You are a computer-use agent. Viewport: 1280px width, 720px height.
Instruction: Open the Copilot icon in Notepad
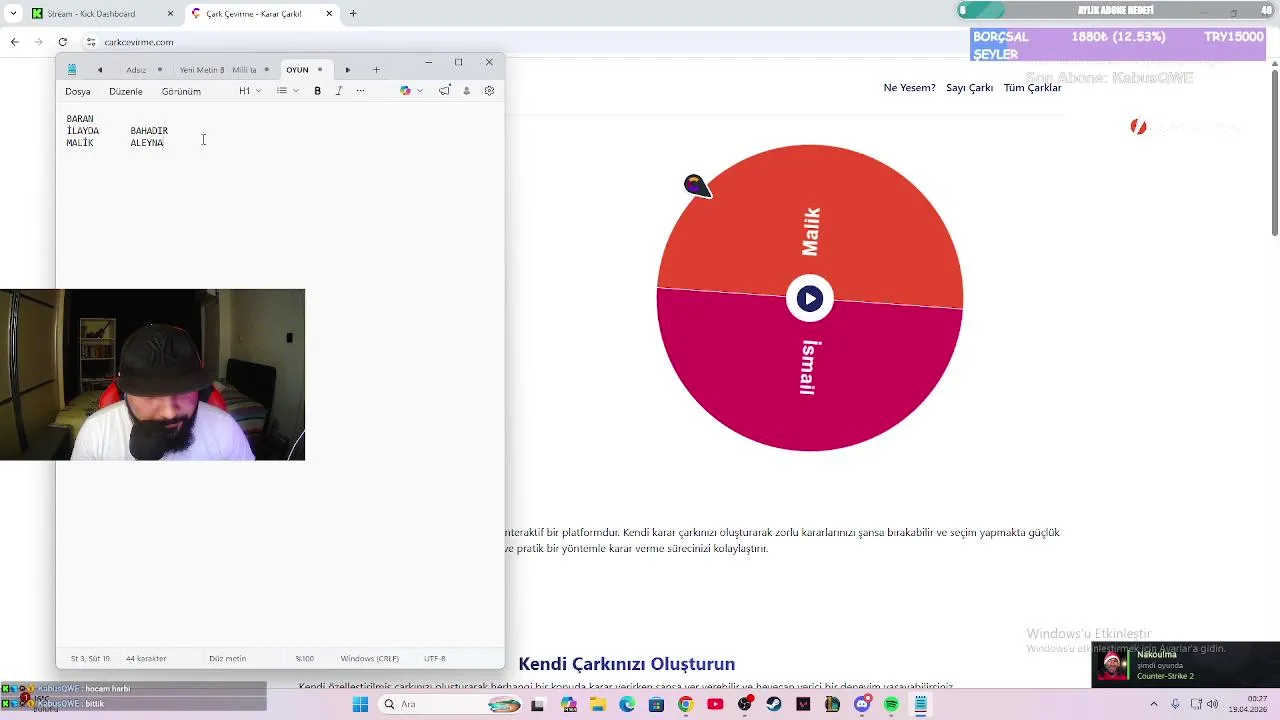(405, 91)
